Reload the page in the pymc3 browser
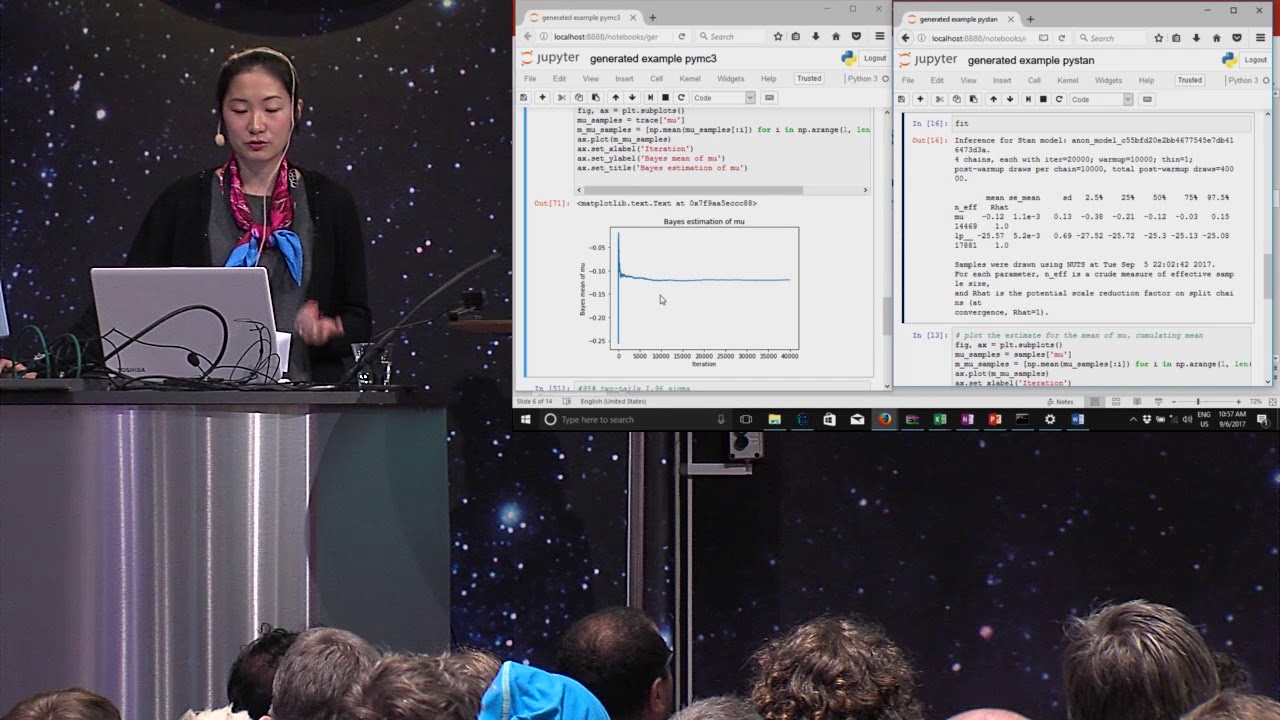The image size is (1280, 720). (x=682, y=36)
